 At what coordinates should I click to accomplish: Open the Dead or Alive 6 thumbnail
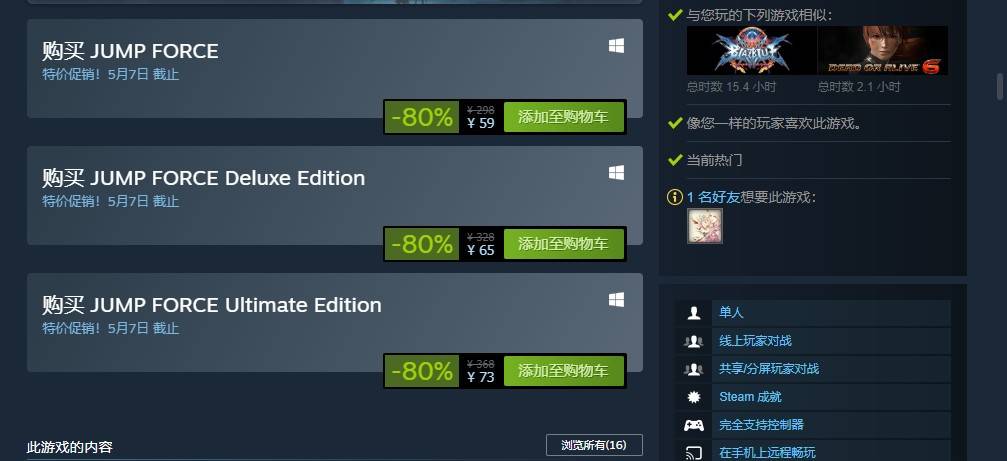(x=882, y=51)
